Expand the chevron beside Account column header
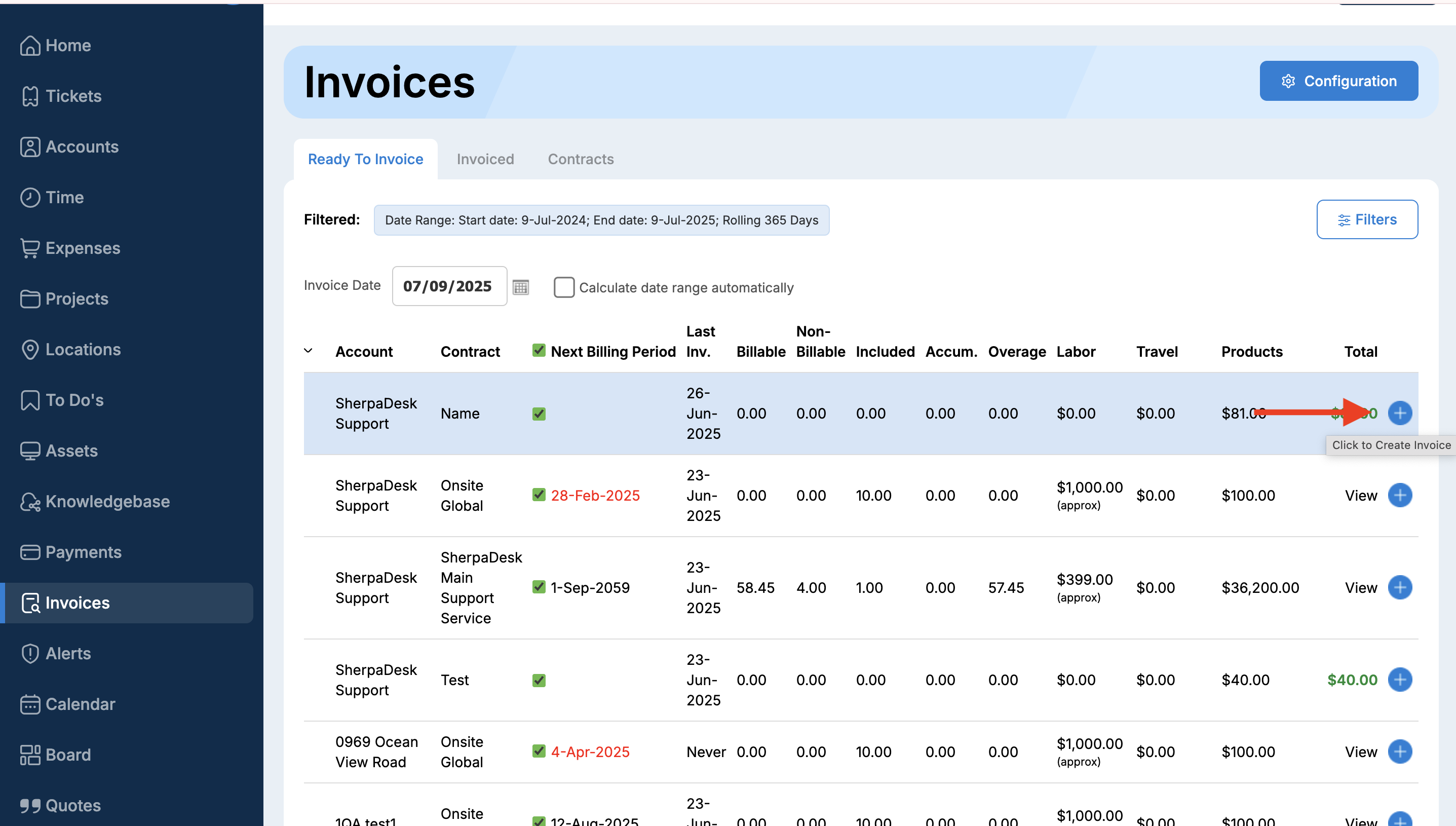 click(x=308, y=351)
